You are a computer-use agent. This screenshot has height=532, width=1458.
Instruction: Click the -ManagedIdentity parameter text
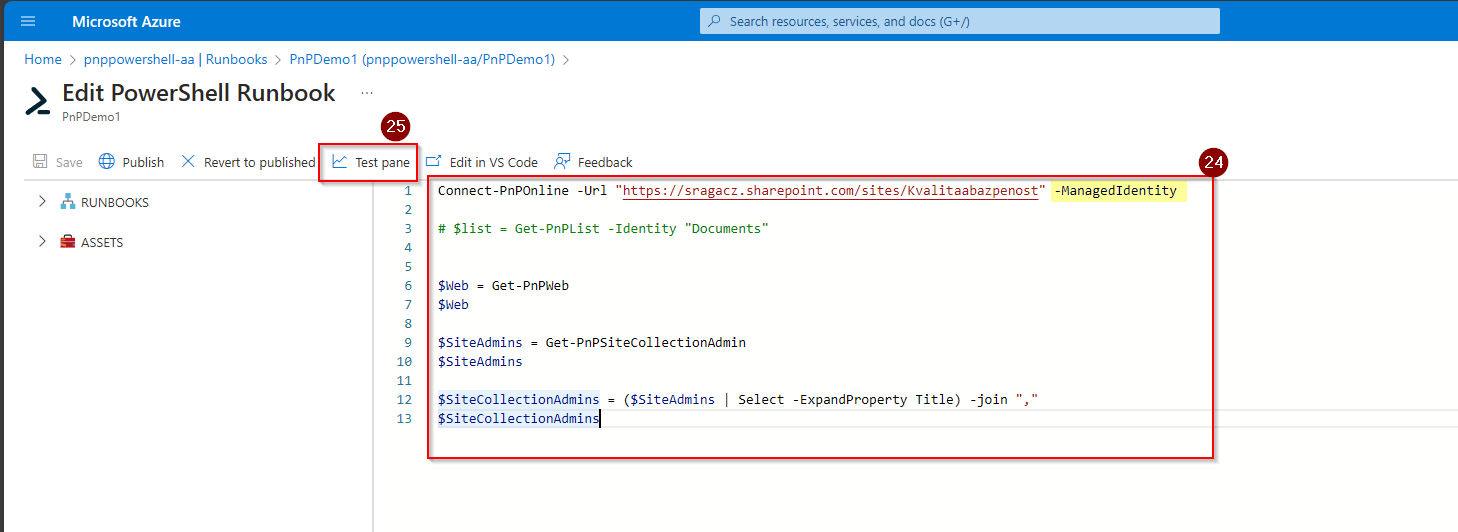[x=1118, y=190]
